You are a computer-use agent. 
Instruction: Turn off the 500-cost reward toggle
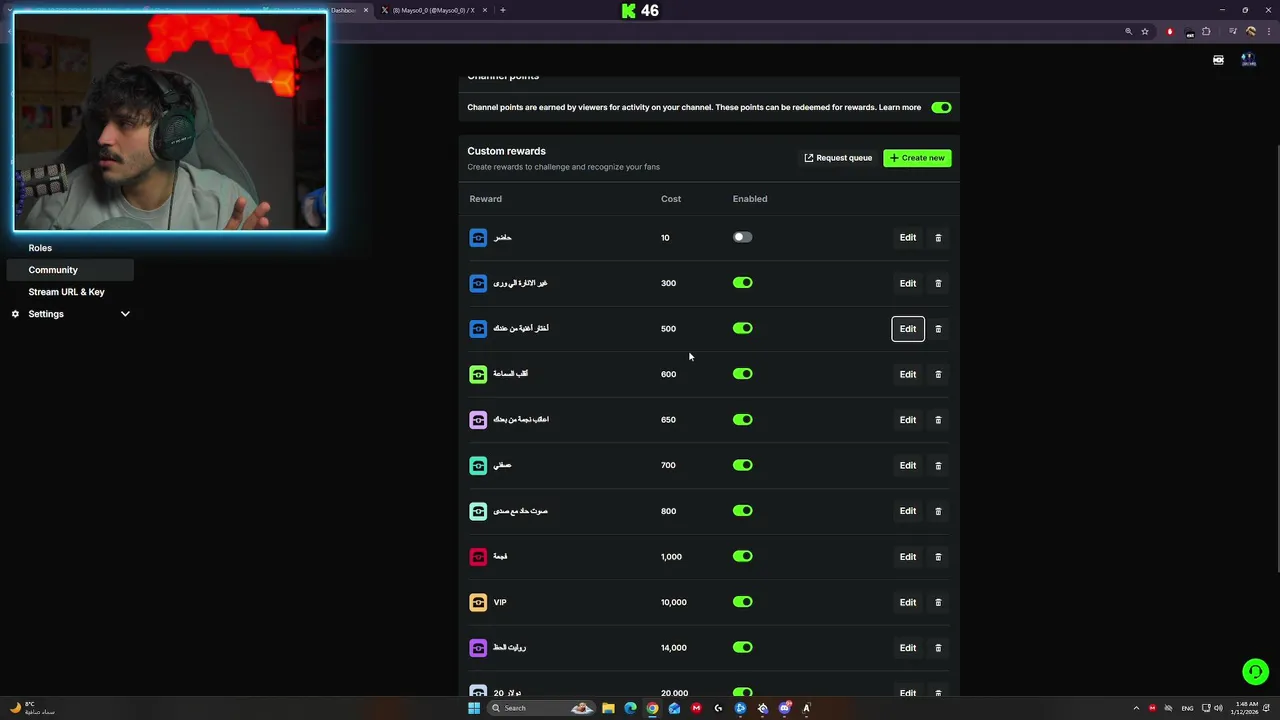[x=742, y=328]
